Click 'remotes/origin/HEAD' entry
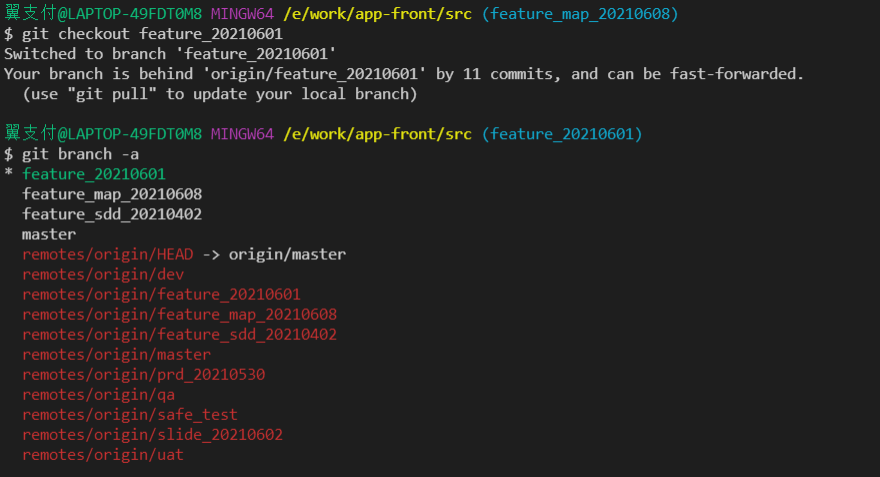The height and width of the screenshot is (477, 880). (107, 254)
